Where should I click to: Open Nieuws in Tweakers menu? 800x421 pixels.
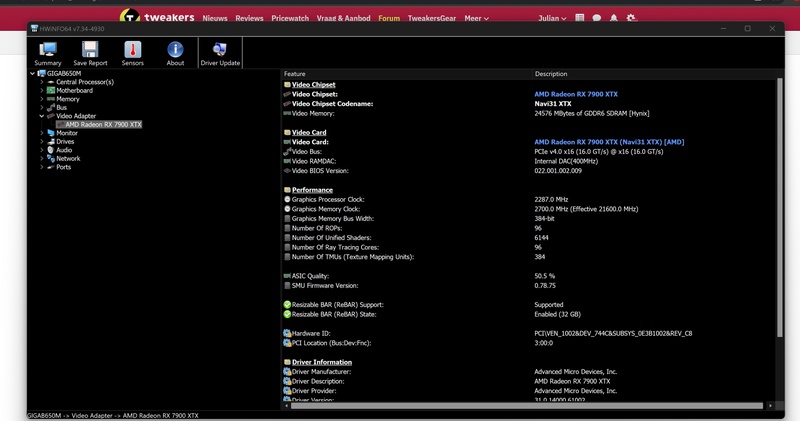[x=215, y=18]
